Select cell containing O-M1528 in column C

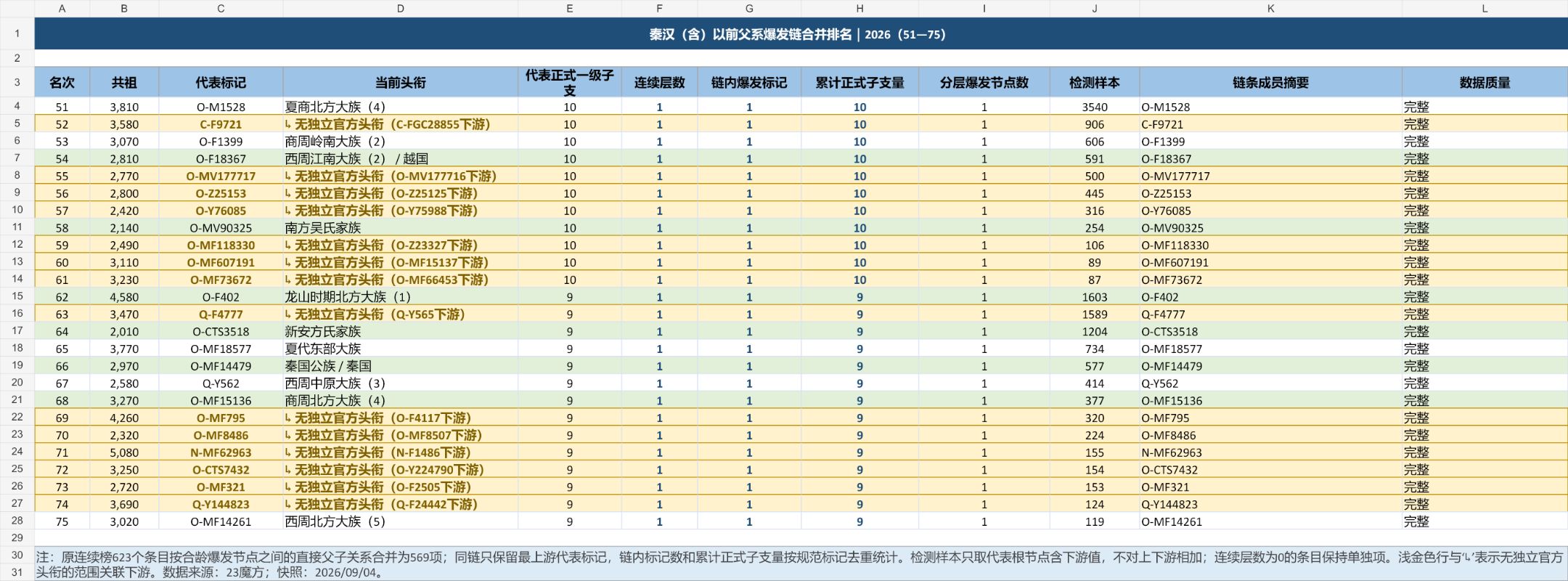click(x=221, y=107)
